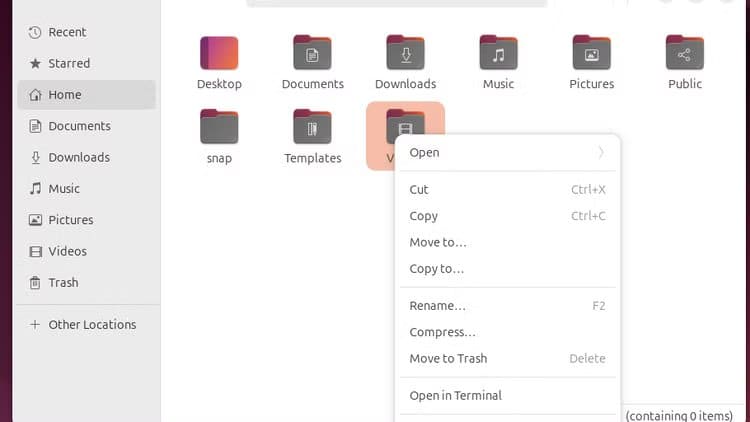Screen dimensions: 750x422
Task: Choose Copy from the context menu
Action: pyautogui.click(x=424, y=216)
